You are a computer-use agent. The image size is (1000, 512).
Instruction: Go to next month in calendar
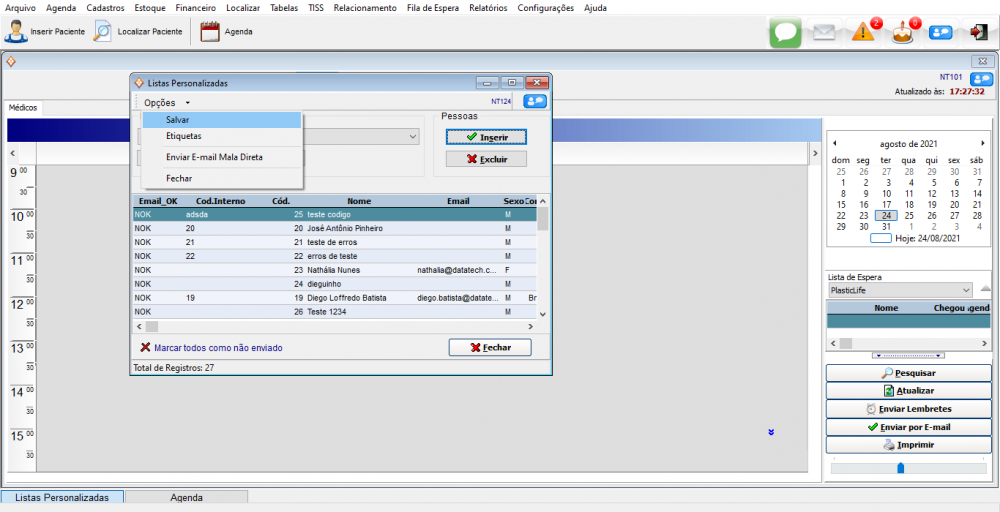(982, 143)
